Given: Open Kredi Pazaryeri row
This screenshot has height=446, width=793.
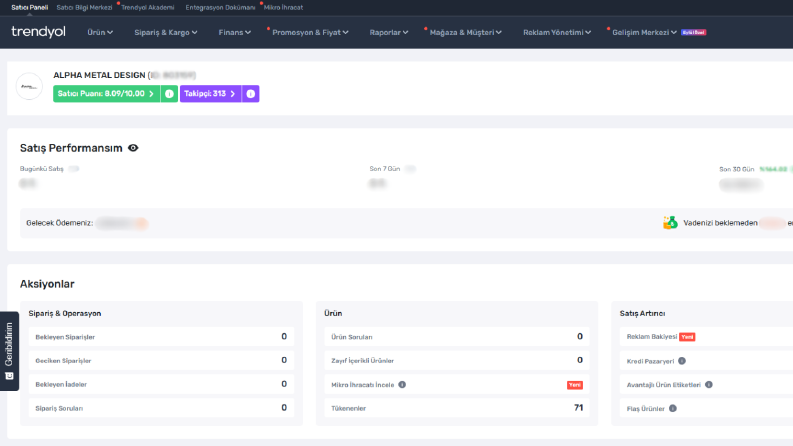Looking at the screenshot, I should [707, 361].
